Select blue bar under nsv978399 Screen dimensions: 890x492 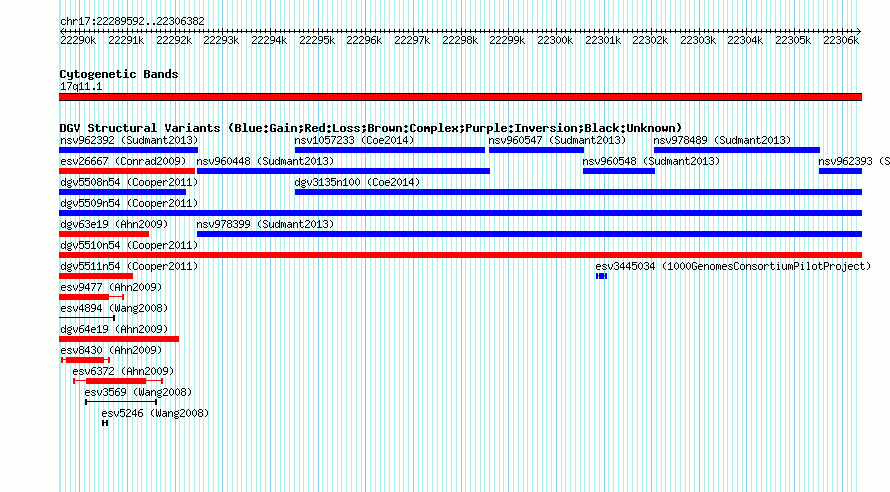click(530, 234)
